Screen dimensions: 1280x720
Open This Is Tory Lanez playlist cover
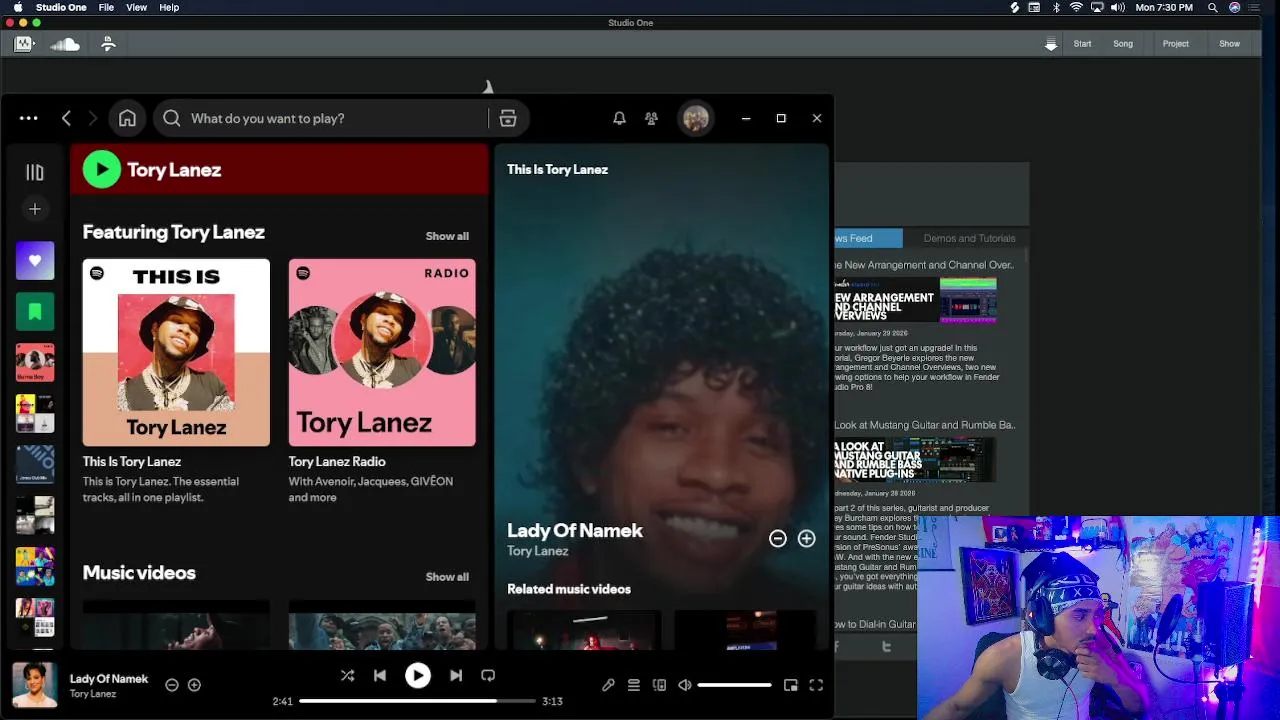[x=176, y=352]
